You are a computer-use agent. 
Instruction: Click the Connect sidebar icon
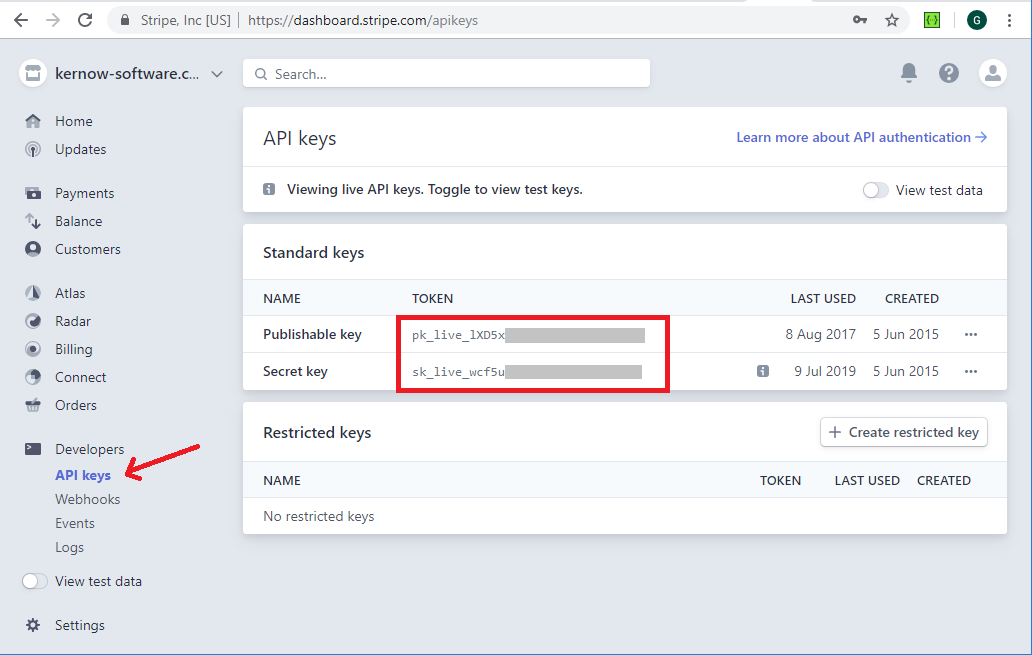pos(33,377)
